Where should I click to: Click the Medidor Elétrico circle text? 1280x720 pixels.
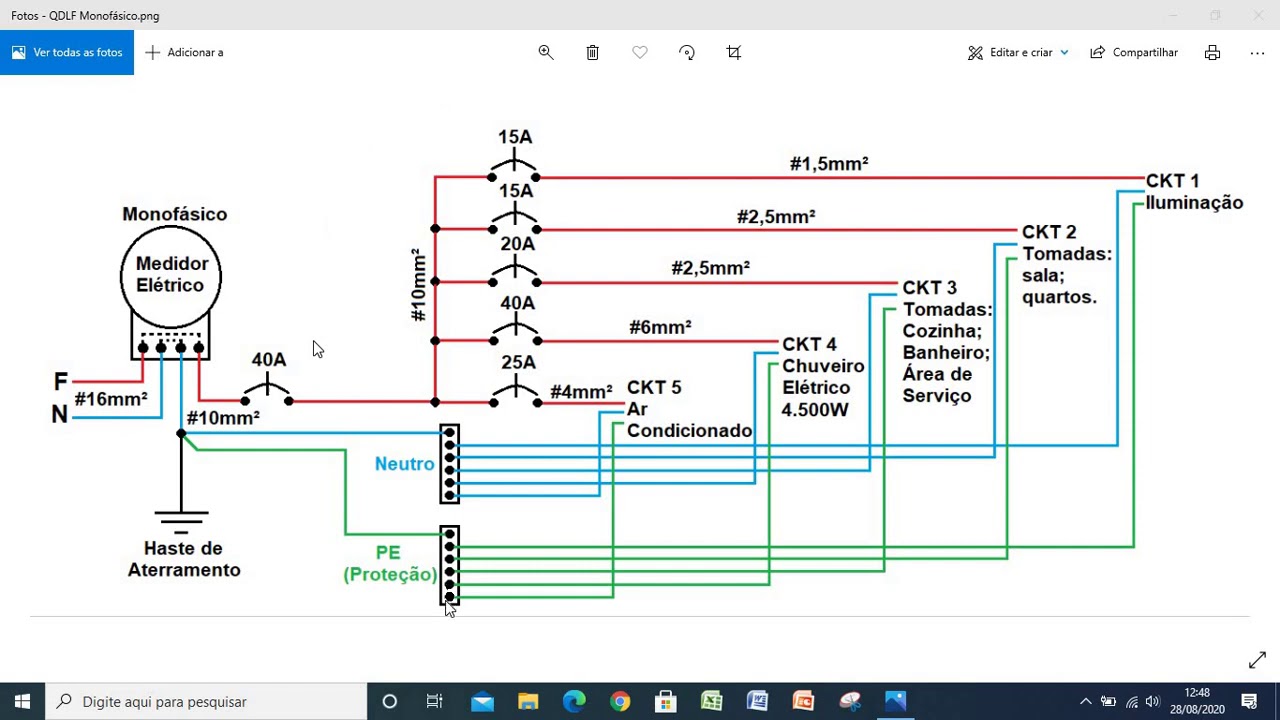(x=171, y=274)
